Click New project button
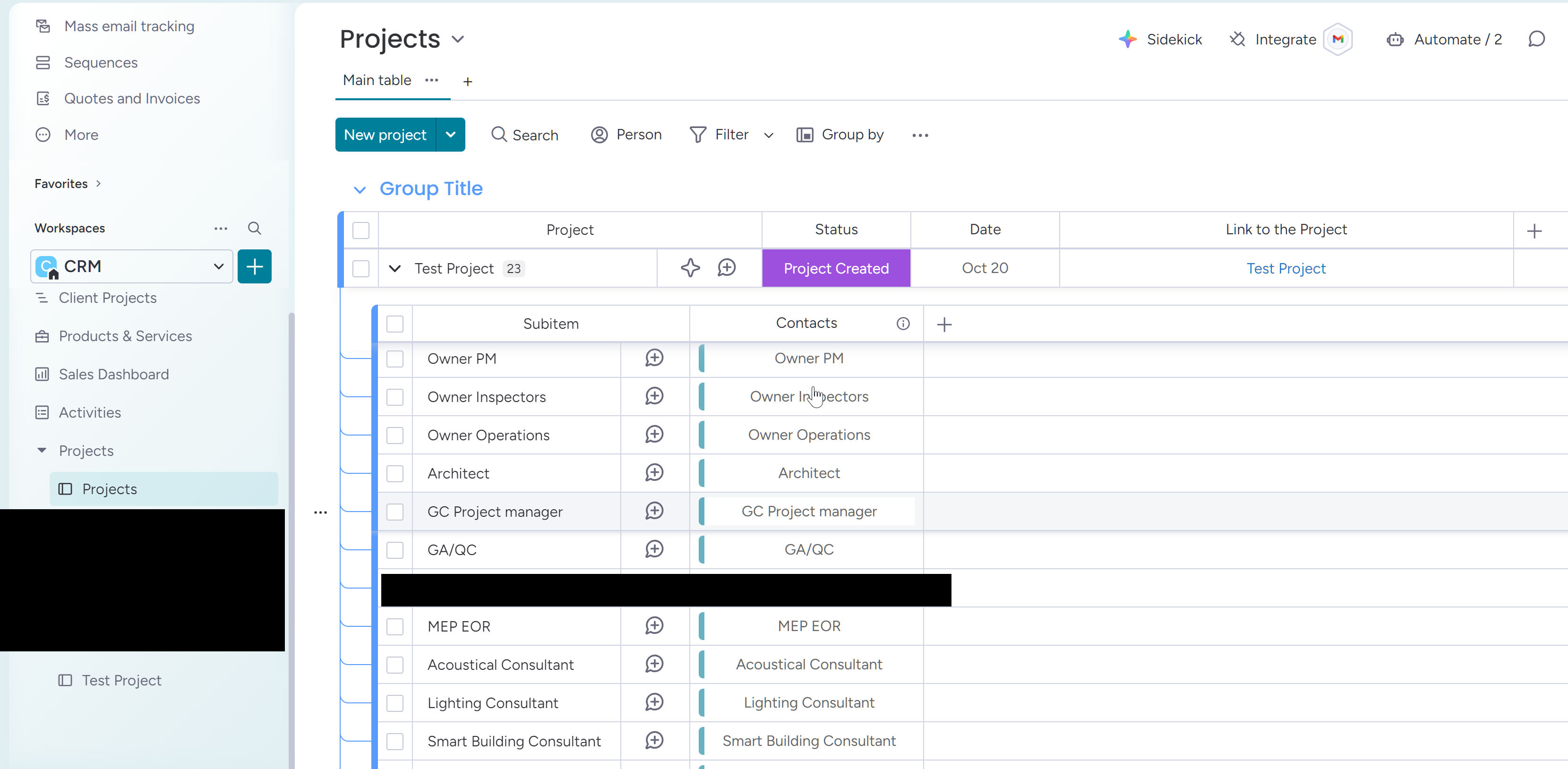 (x=386, y=135)
